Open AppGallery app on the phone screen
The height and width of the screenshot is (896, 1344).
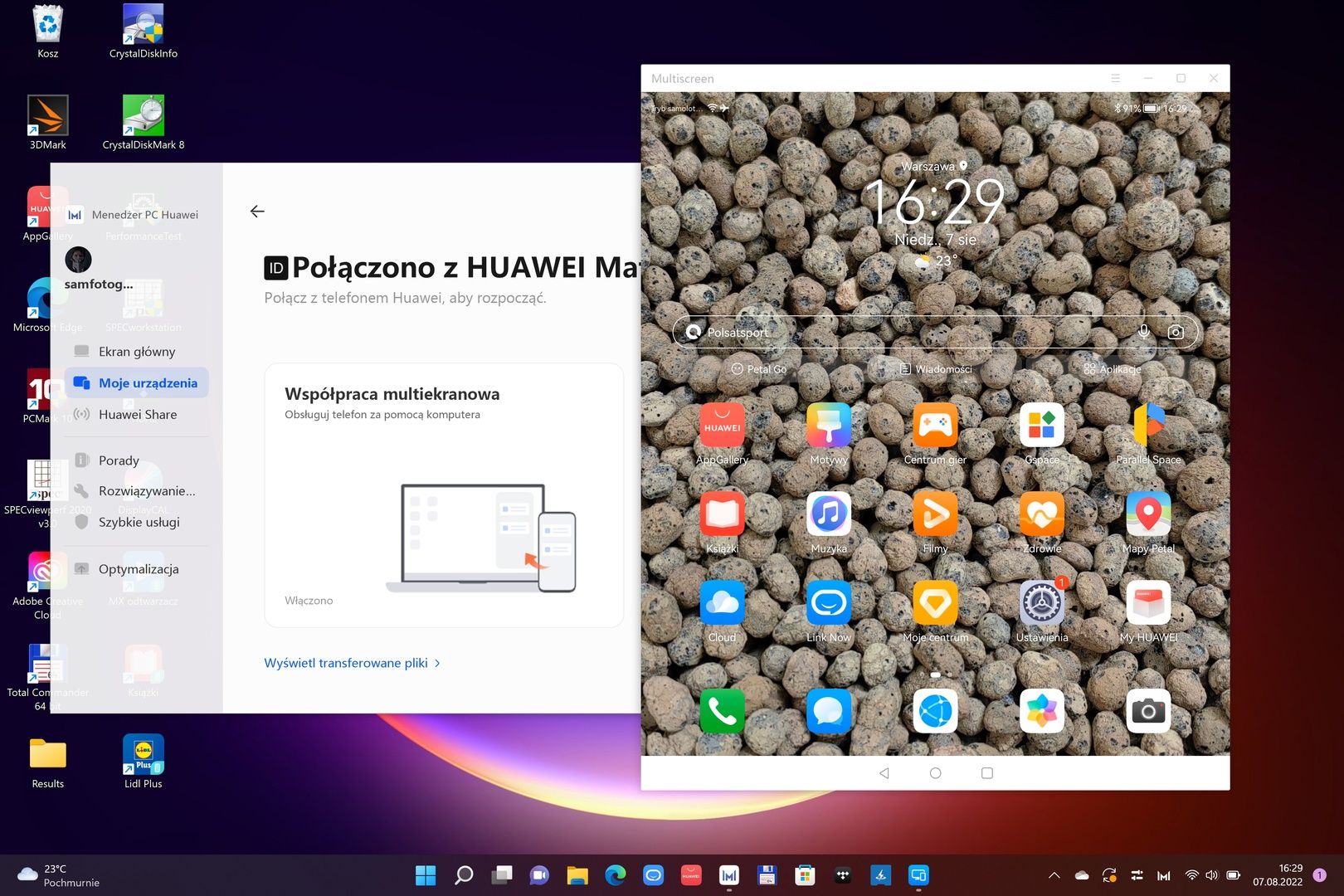723,425
